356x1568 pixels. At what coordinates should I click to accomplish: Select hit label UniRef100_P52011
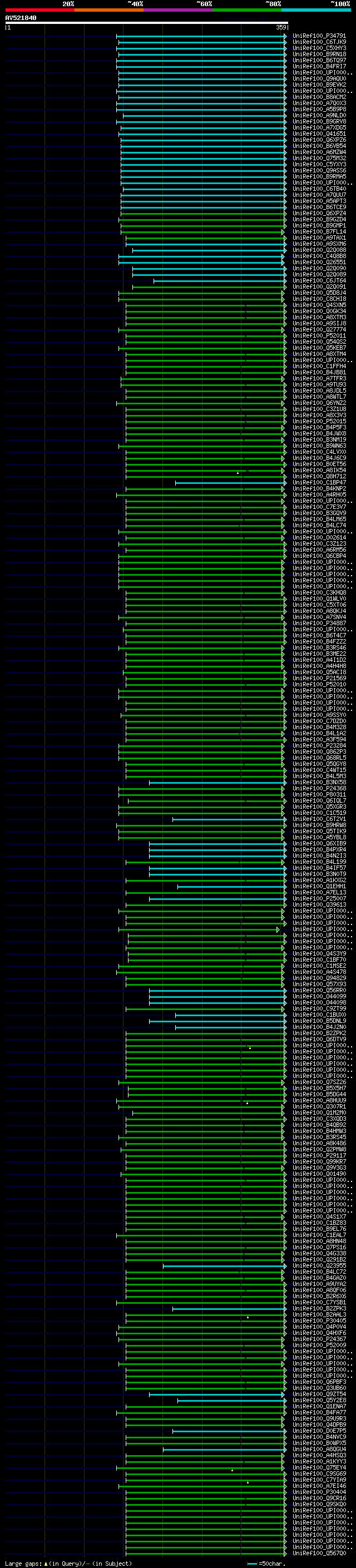pos(319,335)
